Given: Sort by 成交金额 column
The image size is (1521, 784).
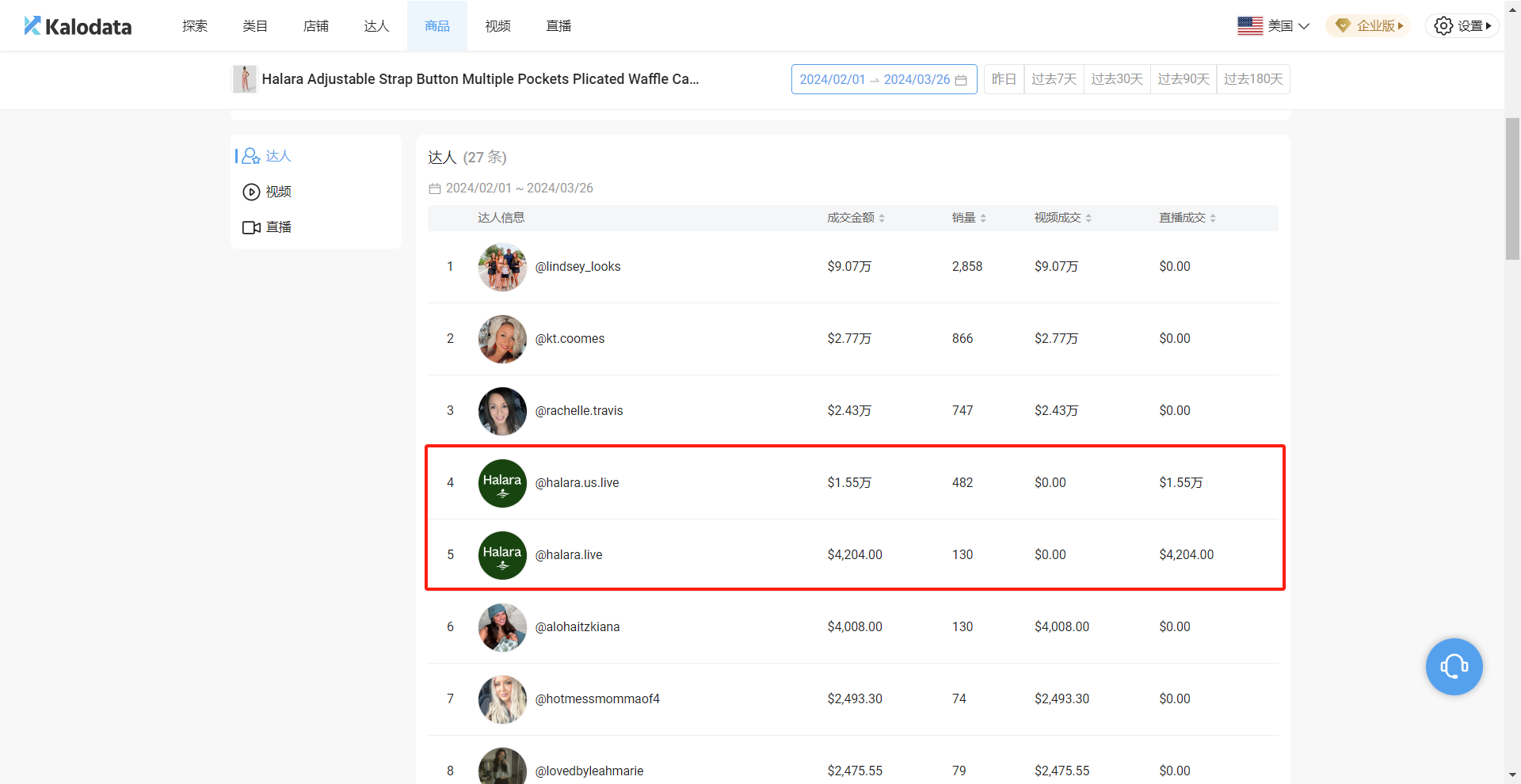Looking at the screenshot, I should point(856,218).
